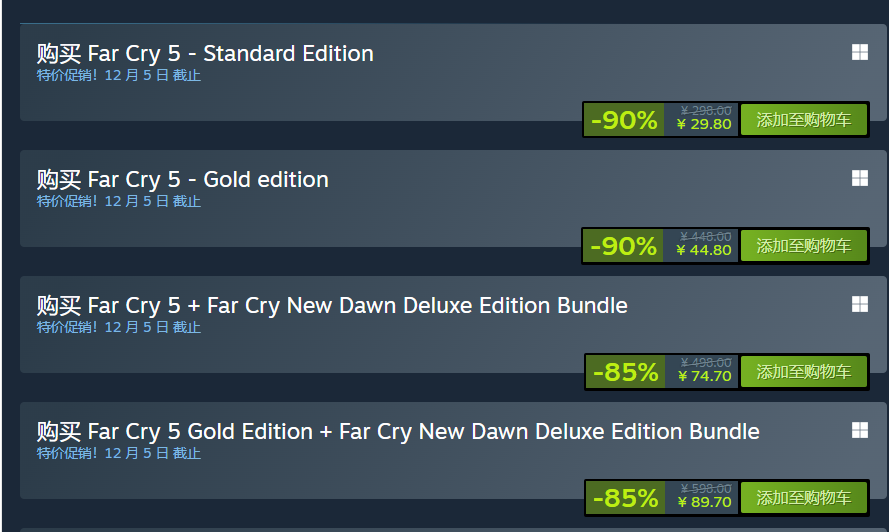This screenshot has height=532, width=889.
Task: Click the -90% discount badge on Gold edition
Action: pyautogui.click(x=624, y=247)
